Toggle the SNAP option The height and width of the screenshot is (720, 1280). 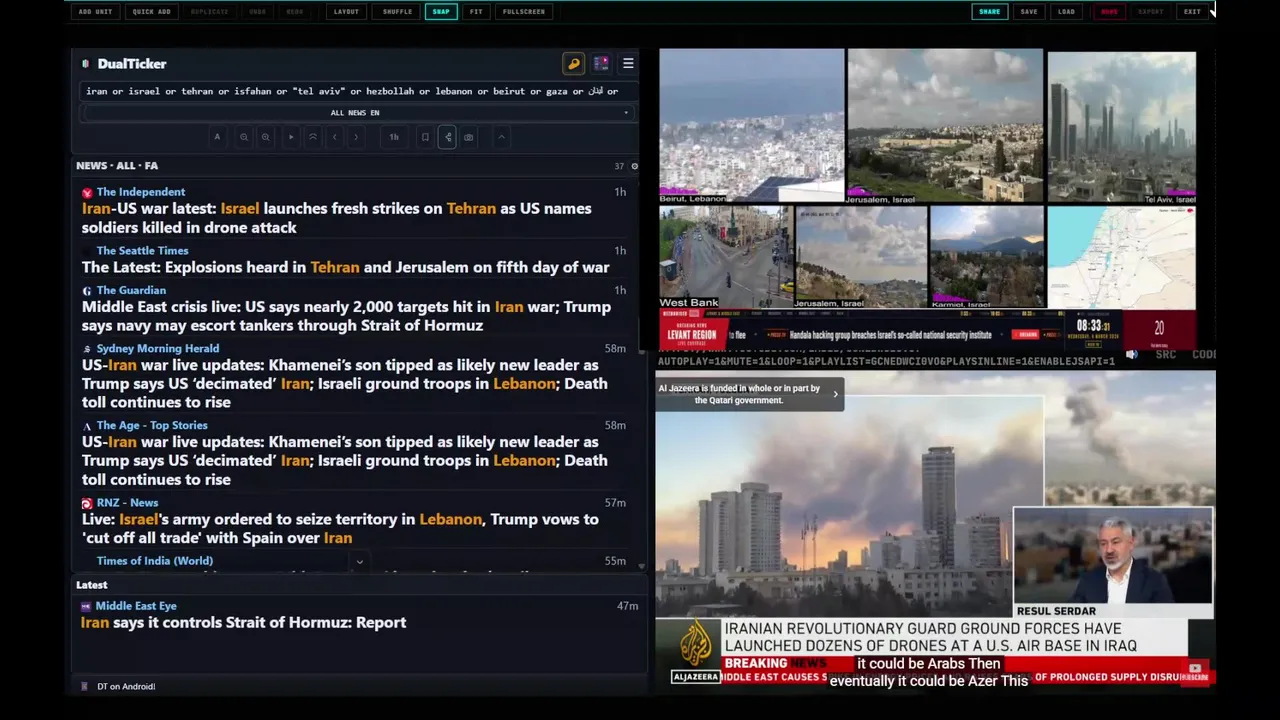pyautogui.click(x=441, y=12)
